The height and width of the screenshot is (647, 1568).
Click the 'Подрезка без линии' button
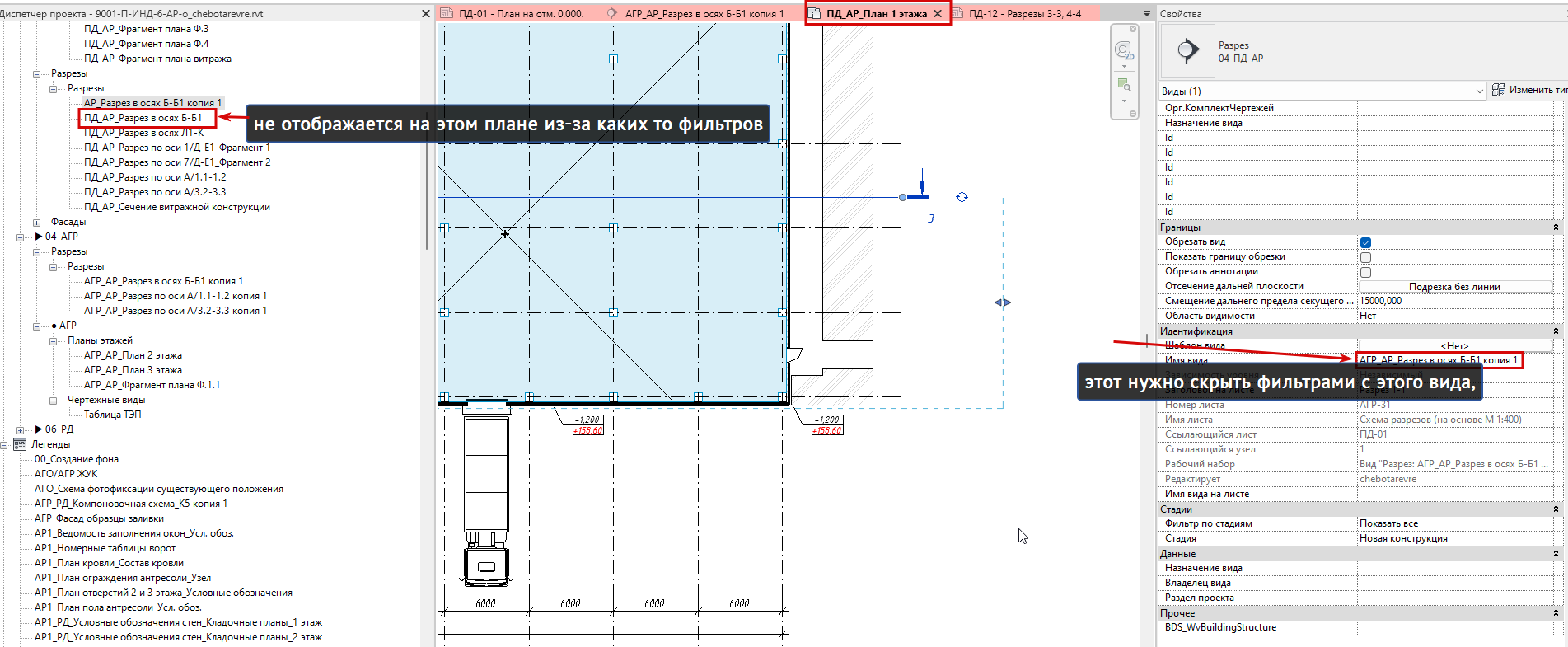tap(1454, 286)
